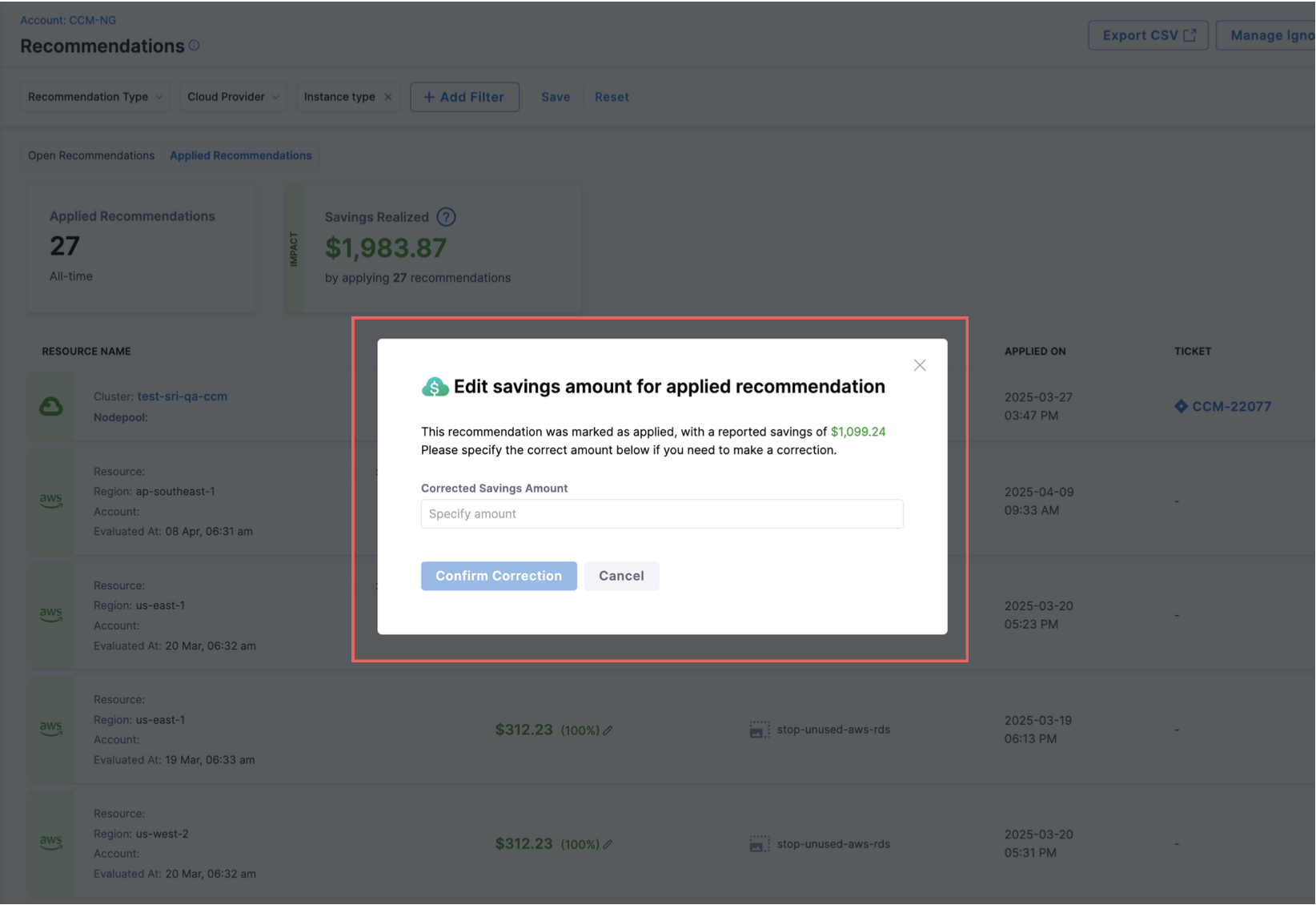Reset the applied filters
The width and height of the screenshot is (1316, 905).
pyautogui.click(x=612, y=97)
